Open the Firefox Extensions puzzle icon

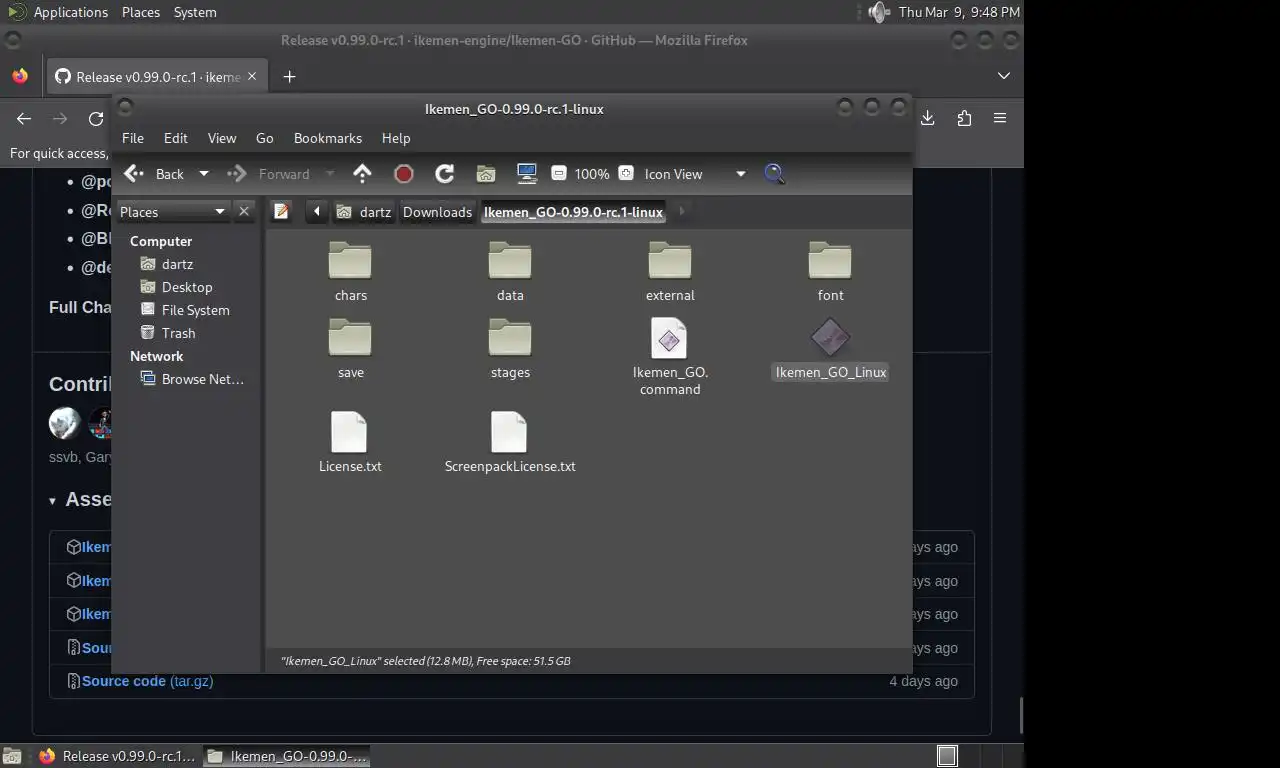(x=964, y=118)
